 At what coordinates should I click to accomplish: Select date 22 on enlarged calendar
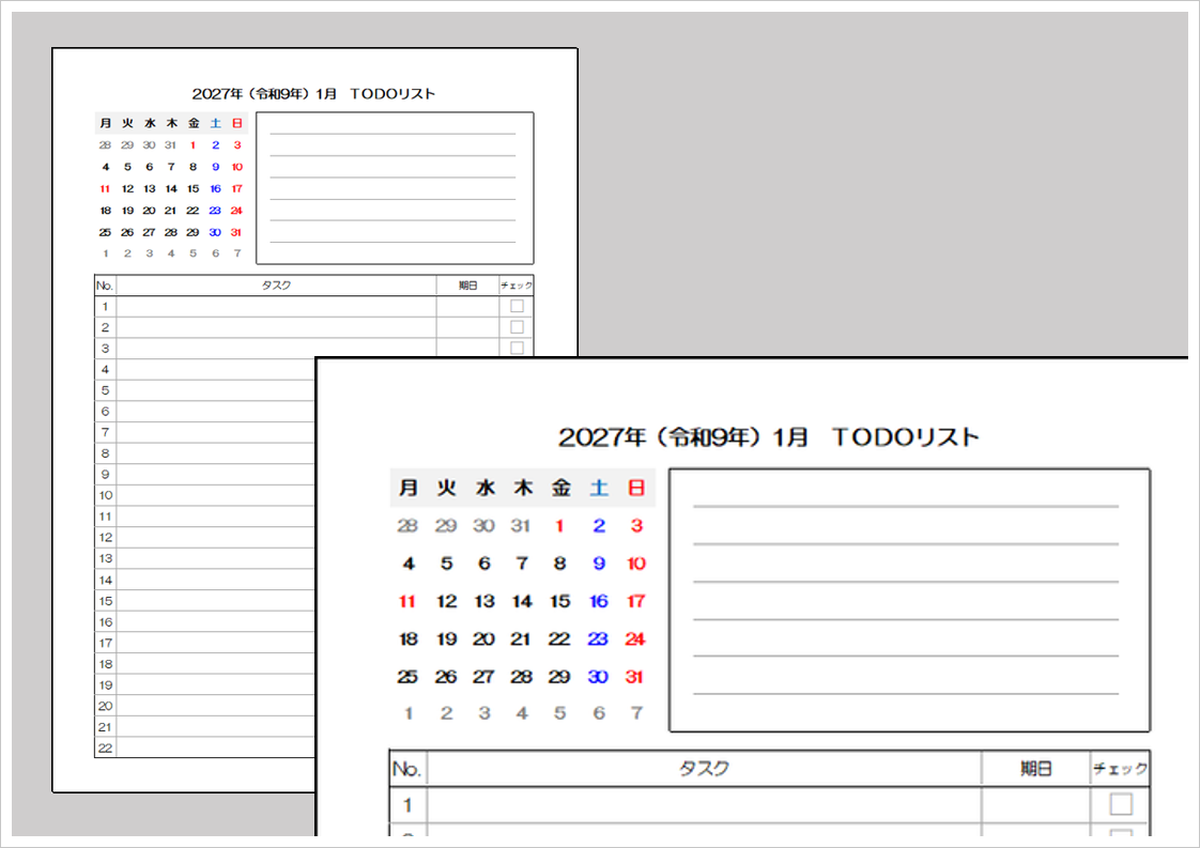point(560,639)
